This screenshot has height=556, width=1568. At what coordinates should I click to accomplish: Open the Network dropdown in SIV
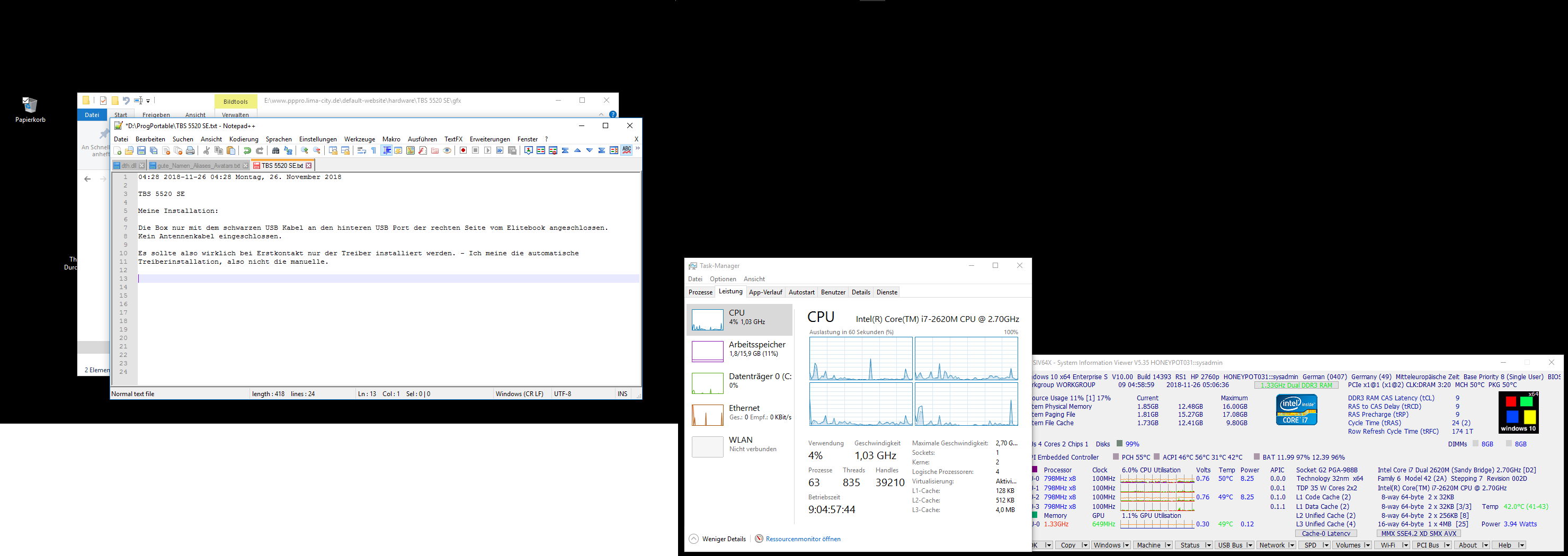point(1277,545)
